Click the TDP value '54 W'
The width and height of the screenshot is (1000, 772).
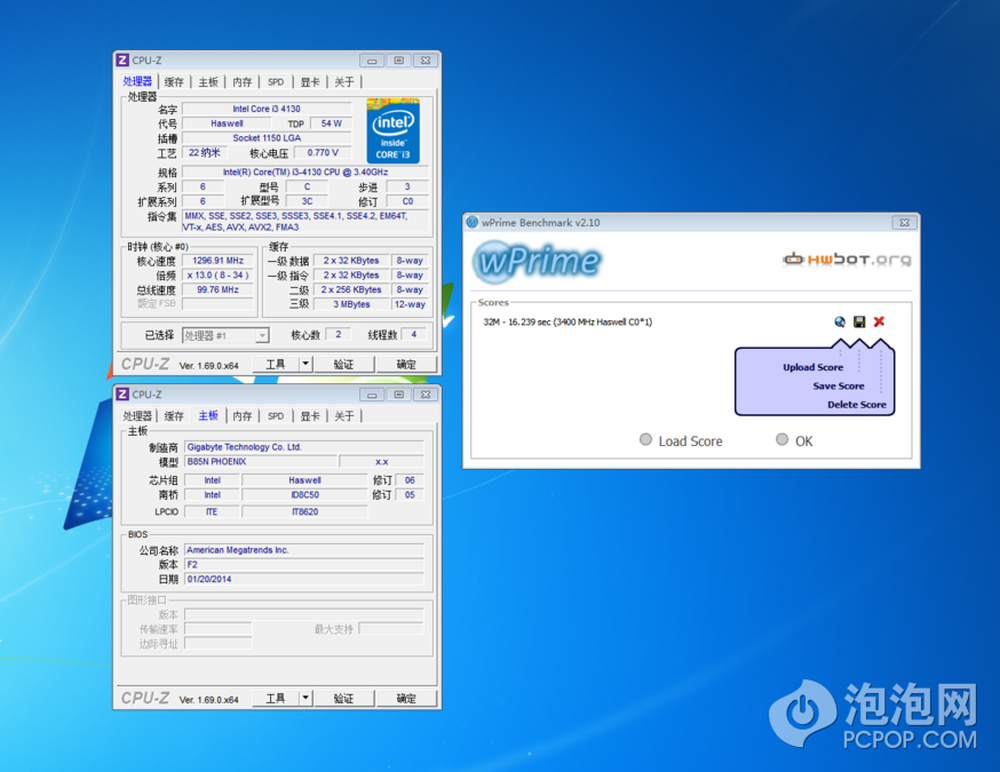[331, 123]
